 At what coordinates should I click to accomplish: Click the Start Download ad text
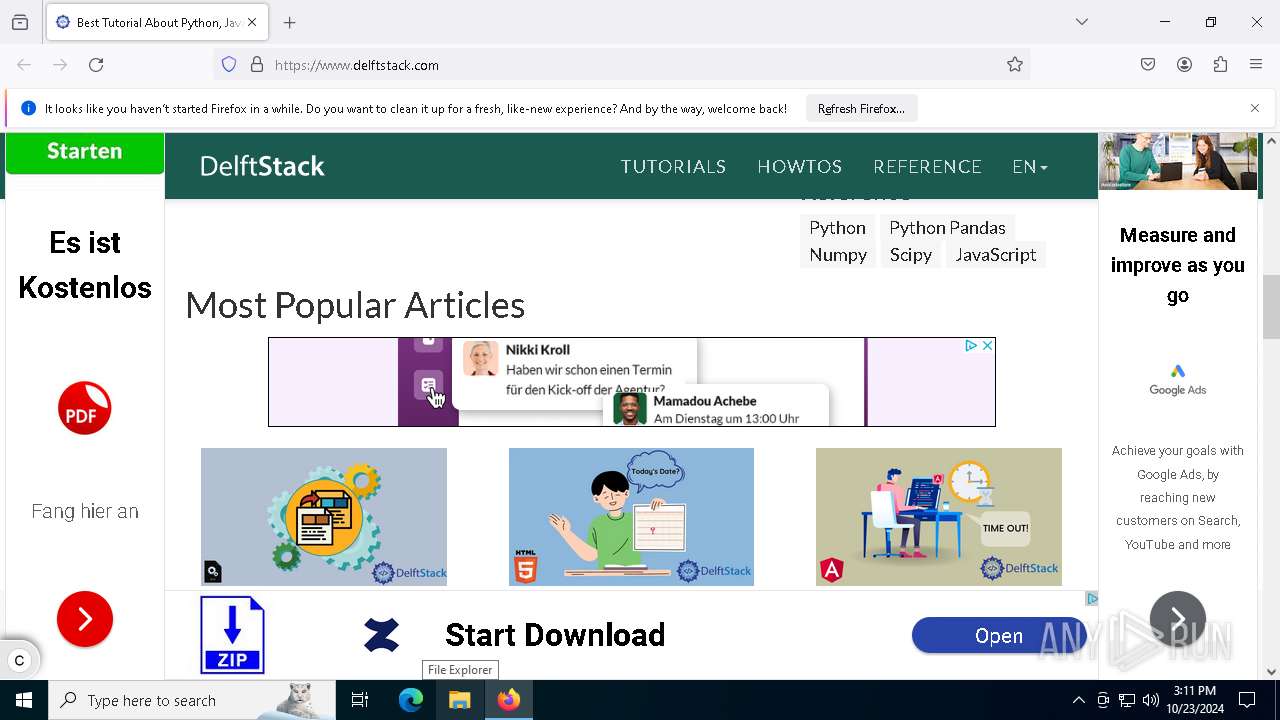(555, 635)
